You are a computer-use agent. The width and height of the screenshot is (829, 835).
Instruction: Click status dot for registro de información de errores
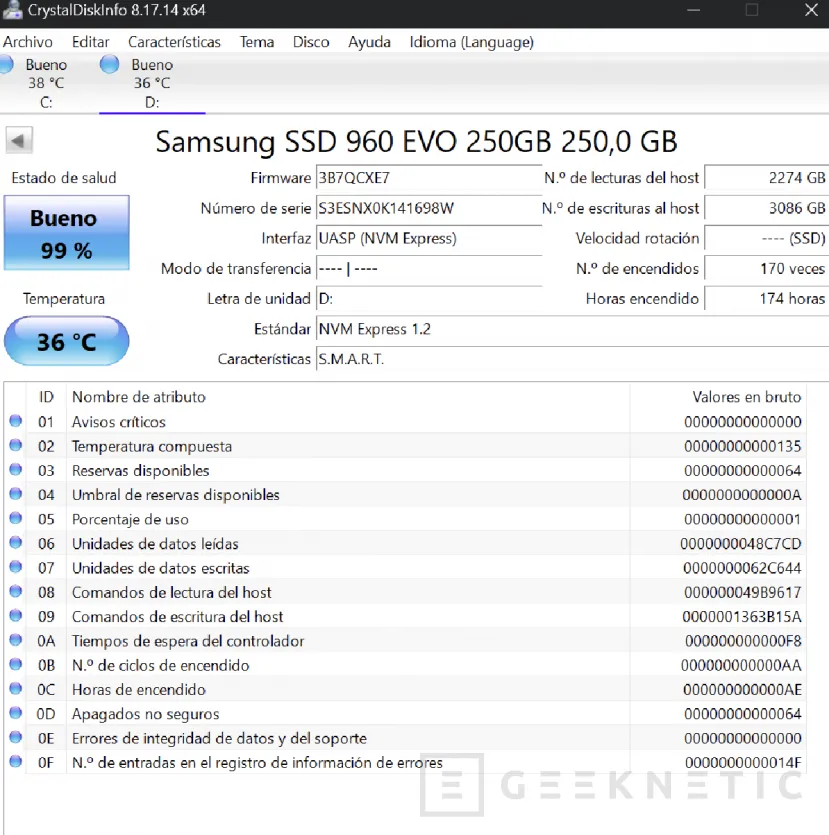click(15, 762)
